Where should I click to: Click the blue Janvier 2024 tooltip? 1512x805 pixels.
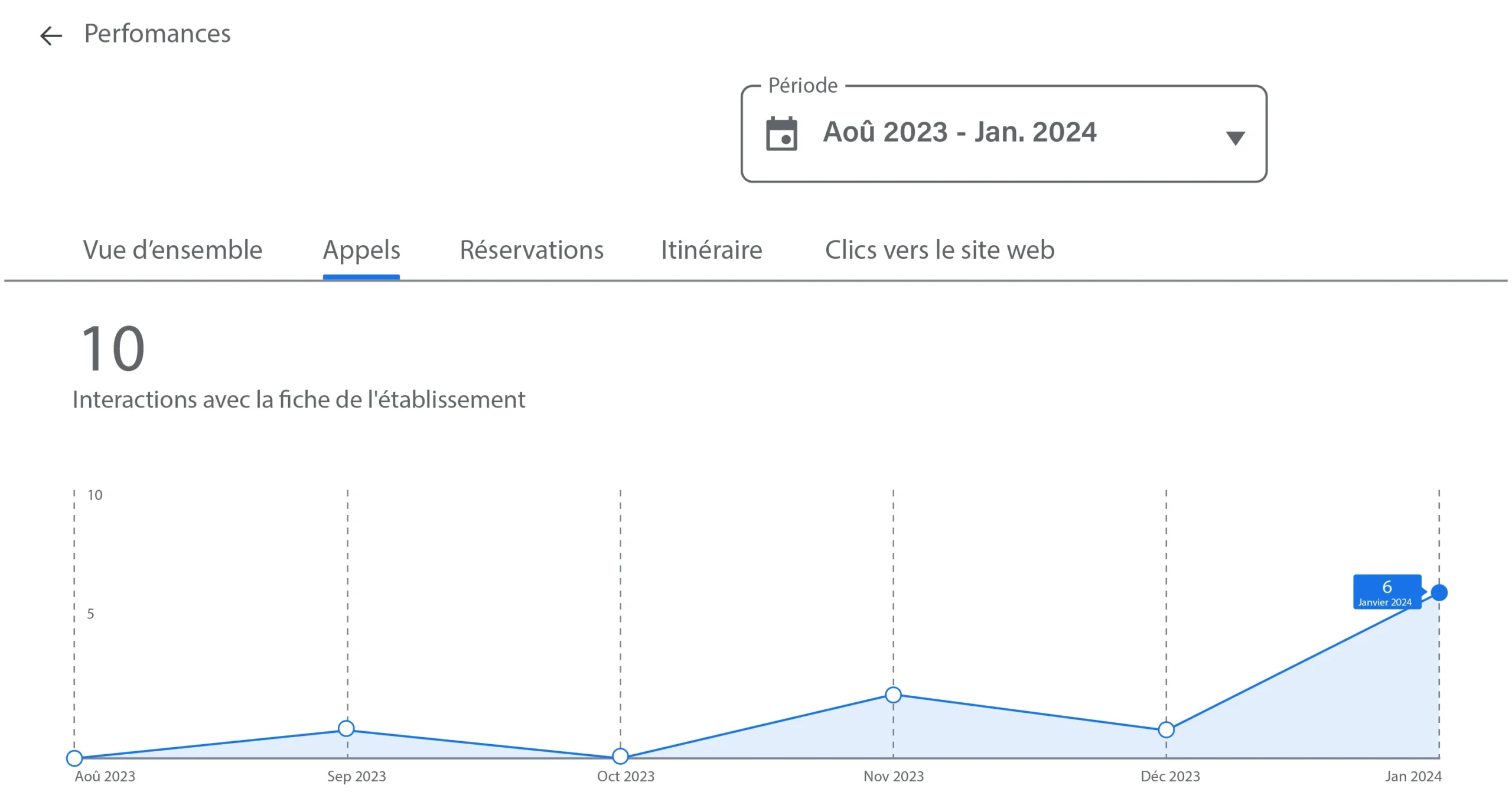point(1386,592)
